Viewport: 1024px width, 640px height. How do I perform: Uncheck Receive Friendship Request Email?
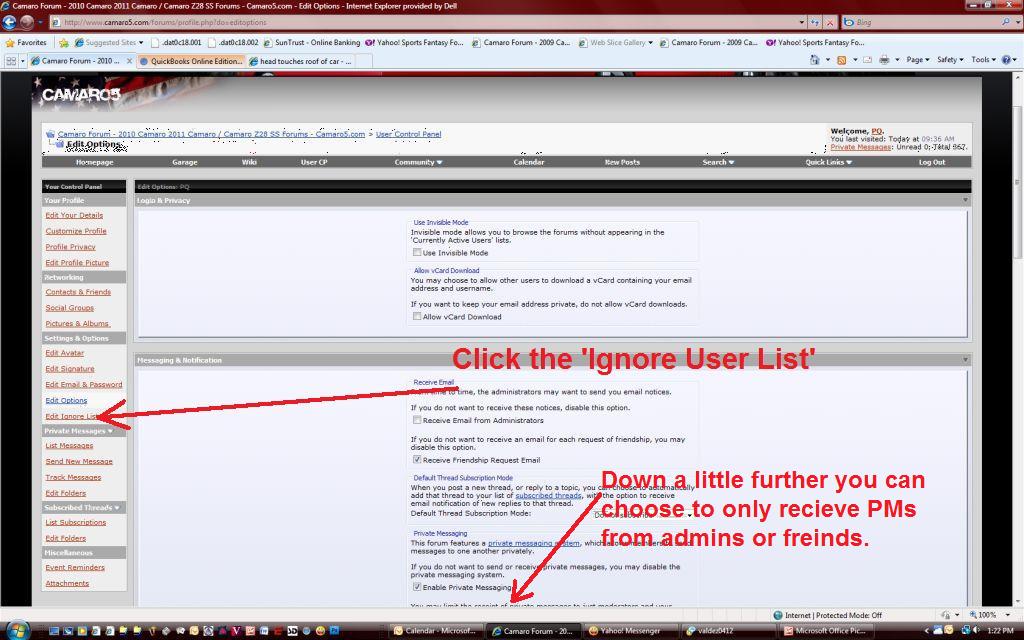417,460
